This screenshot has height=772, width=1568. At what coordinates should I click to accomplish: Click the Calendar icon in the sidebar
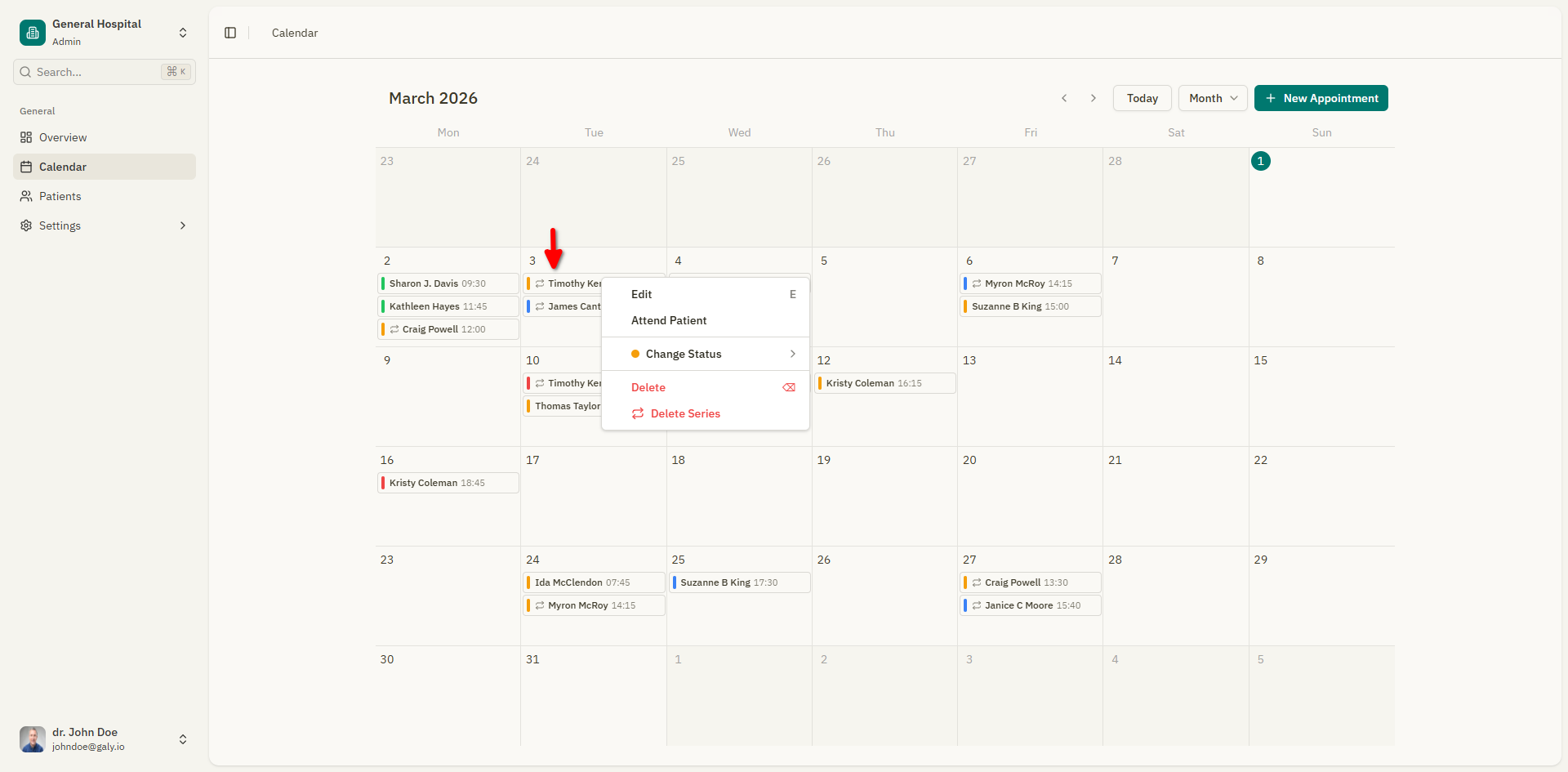[25, 167]
